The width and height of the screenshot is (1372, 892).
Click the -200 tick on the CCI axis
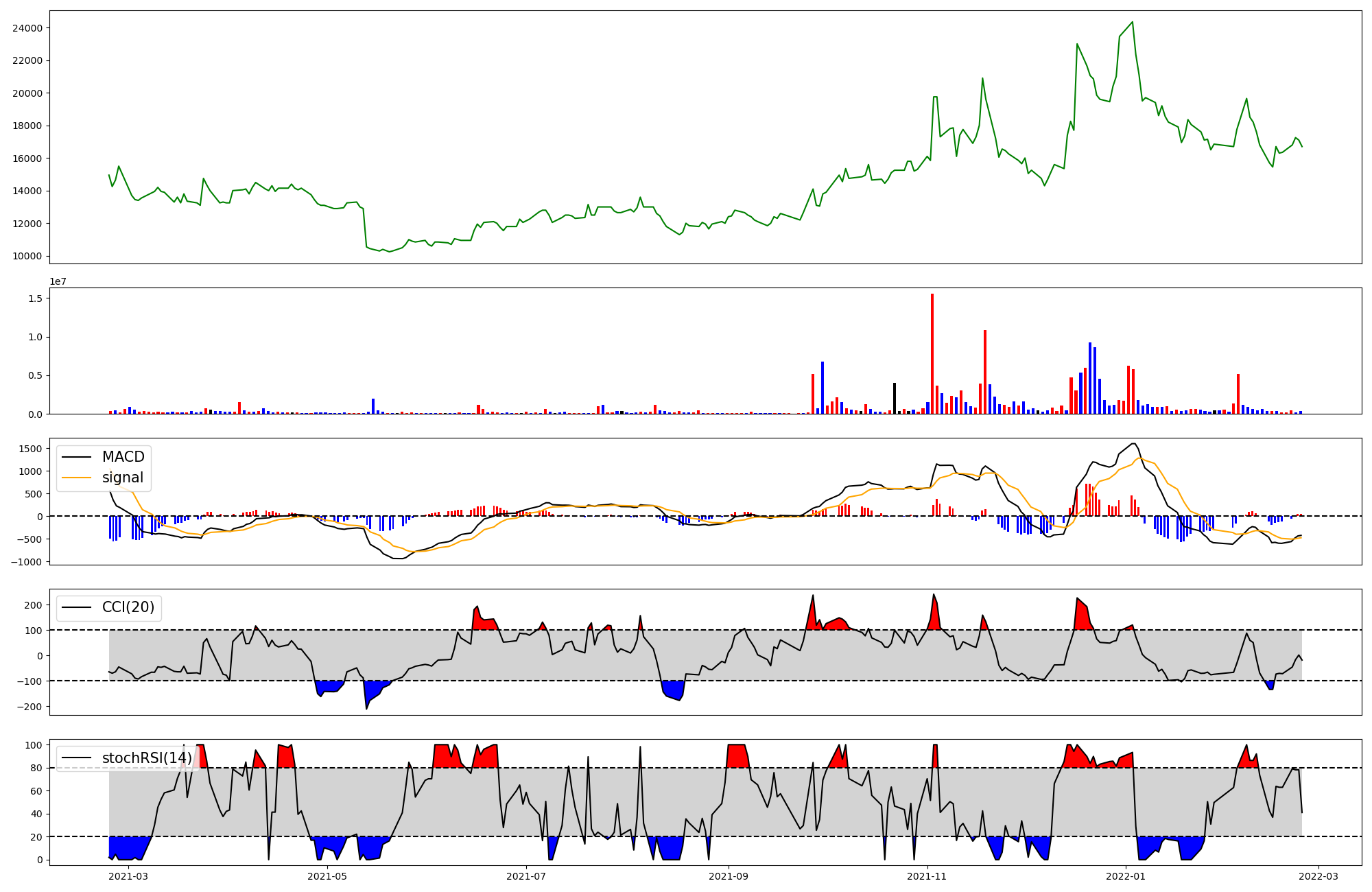29,707
